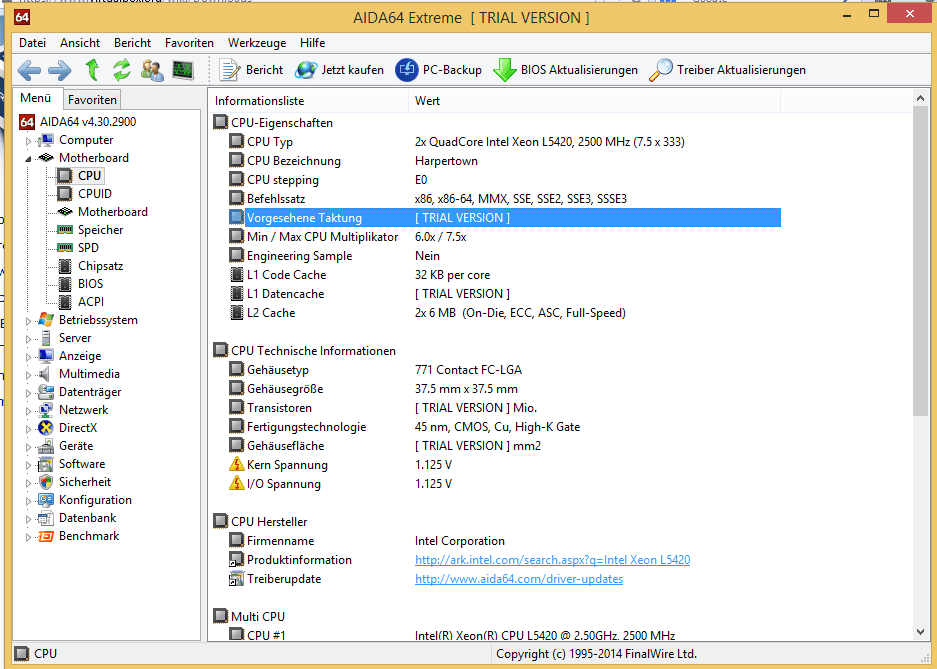The width and height of the screenshot is (937, 669).
Task: Click the Sicherheit shield icon
Action: pyautogui.click(x=45, y=482)
